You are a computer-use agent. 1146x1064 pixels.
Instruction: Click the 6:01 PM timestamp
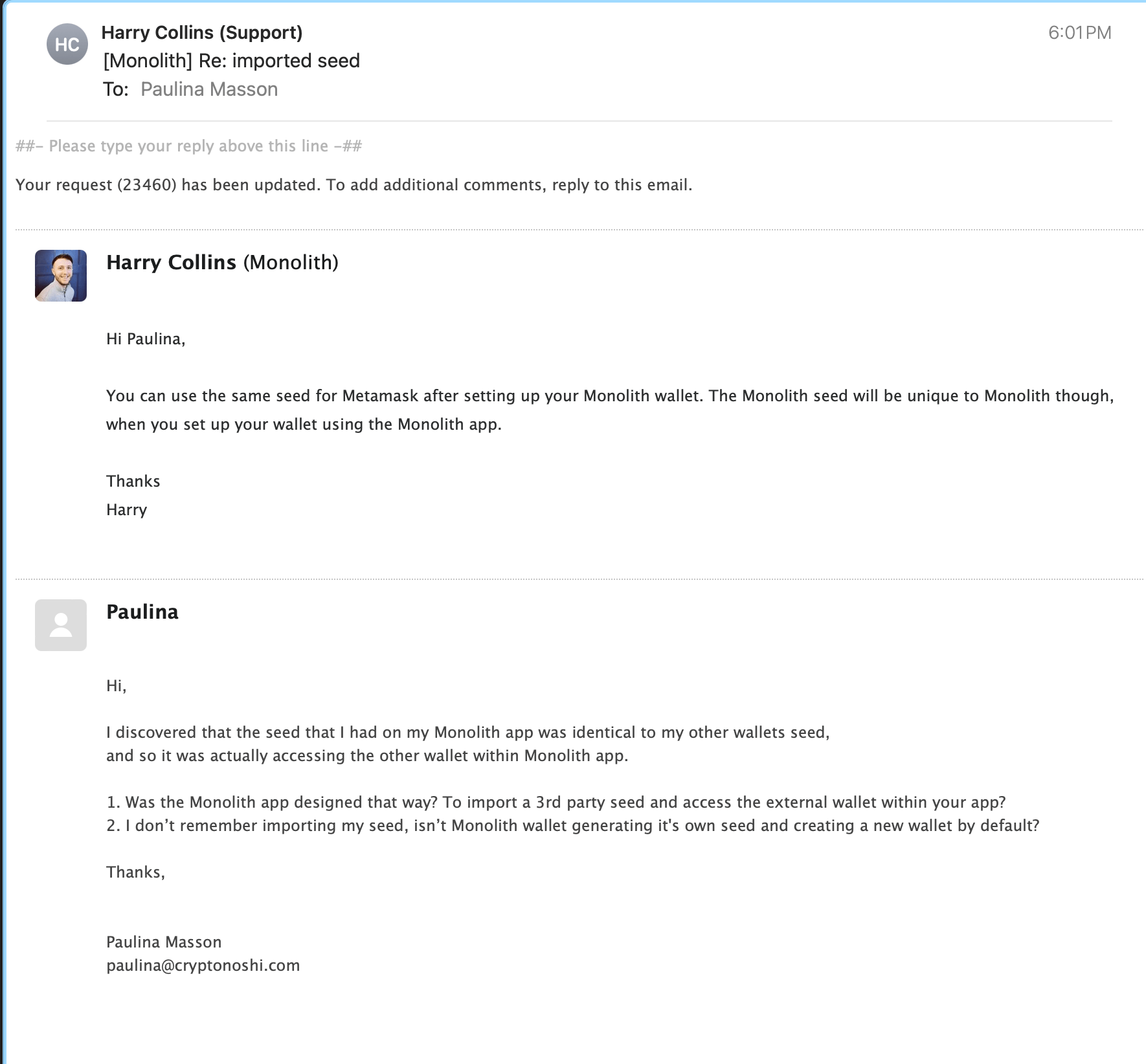click(x=1080, y=32)
